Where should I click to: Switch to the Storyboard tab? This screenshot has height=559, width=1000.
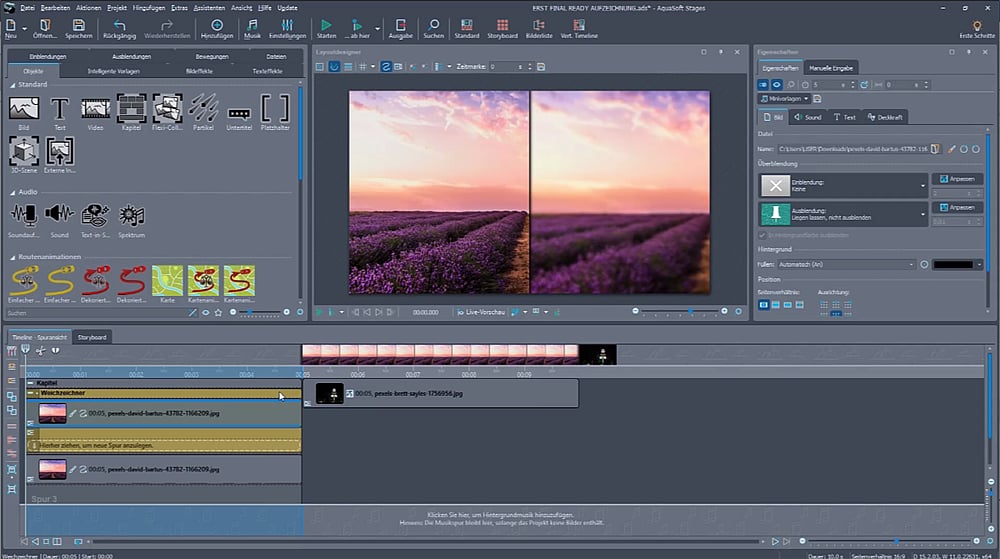91,337
